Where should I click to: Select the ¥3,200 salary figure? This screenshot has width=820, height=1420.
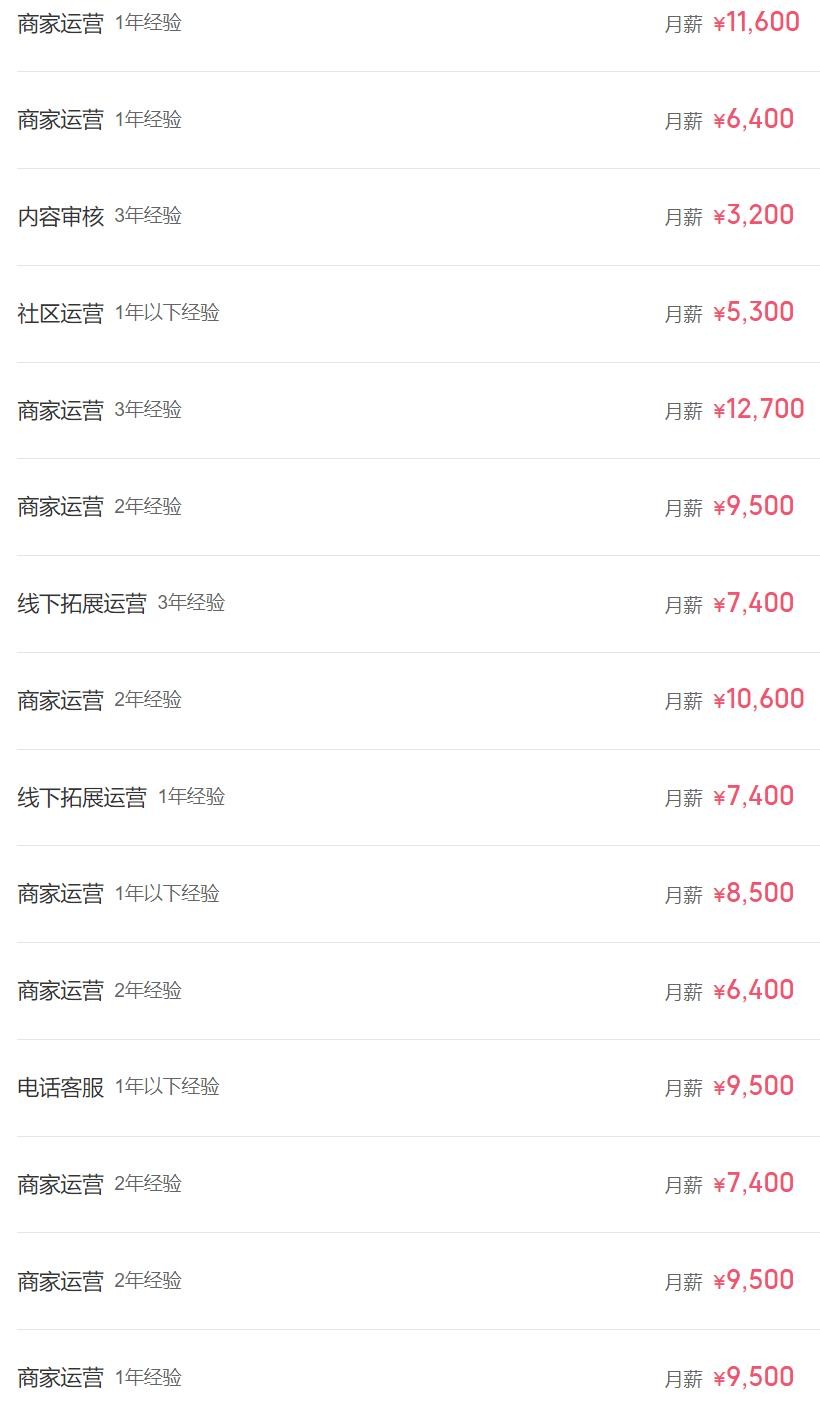point(753,216)
